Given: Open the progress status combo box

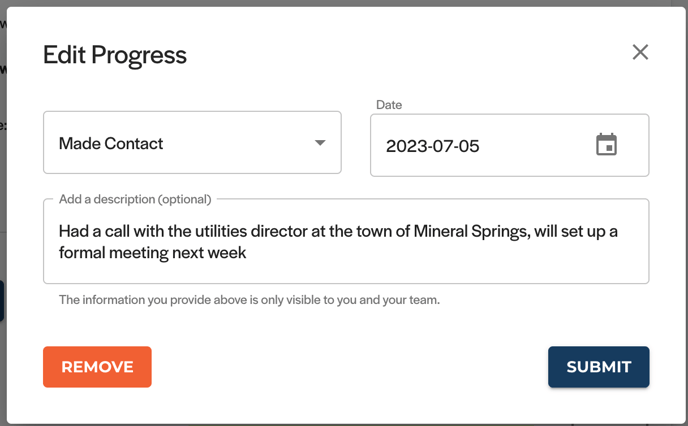Looking at the screenshot, I should [192, 143].
